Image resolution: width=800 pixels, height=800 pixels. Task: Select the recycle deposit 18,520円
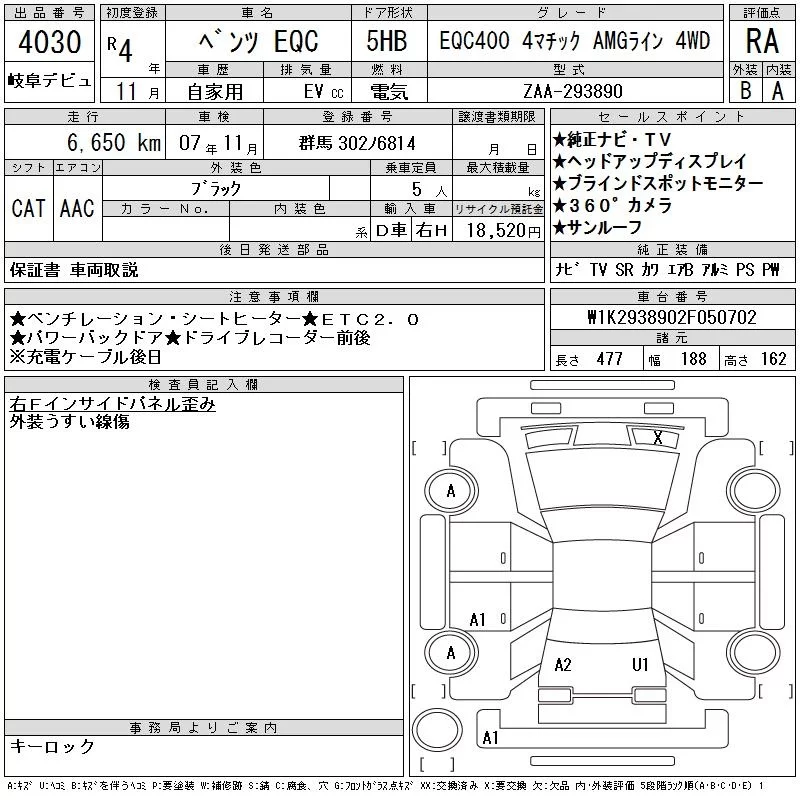[504, 231]
